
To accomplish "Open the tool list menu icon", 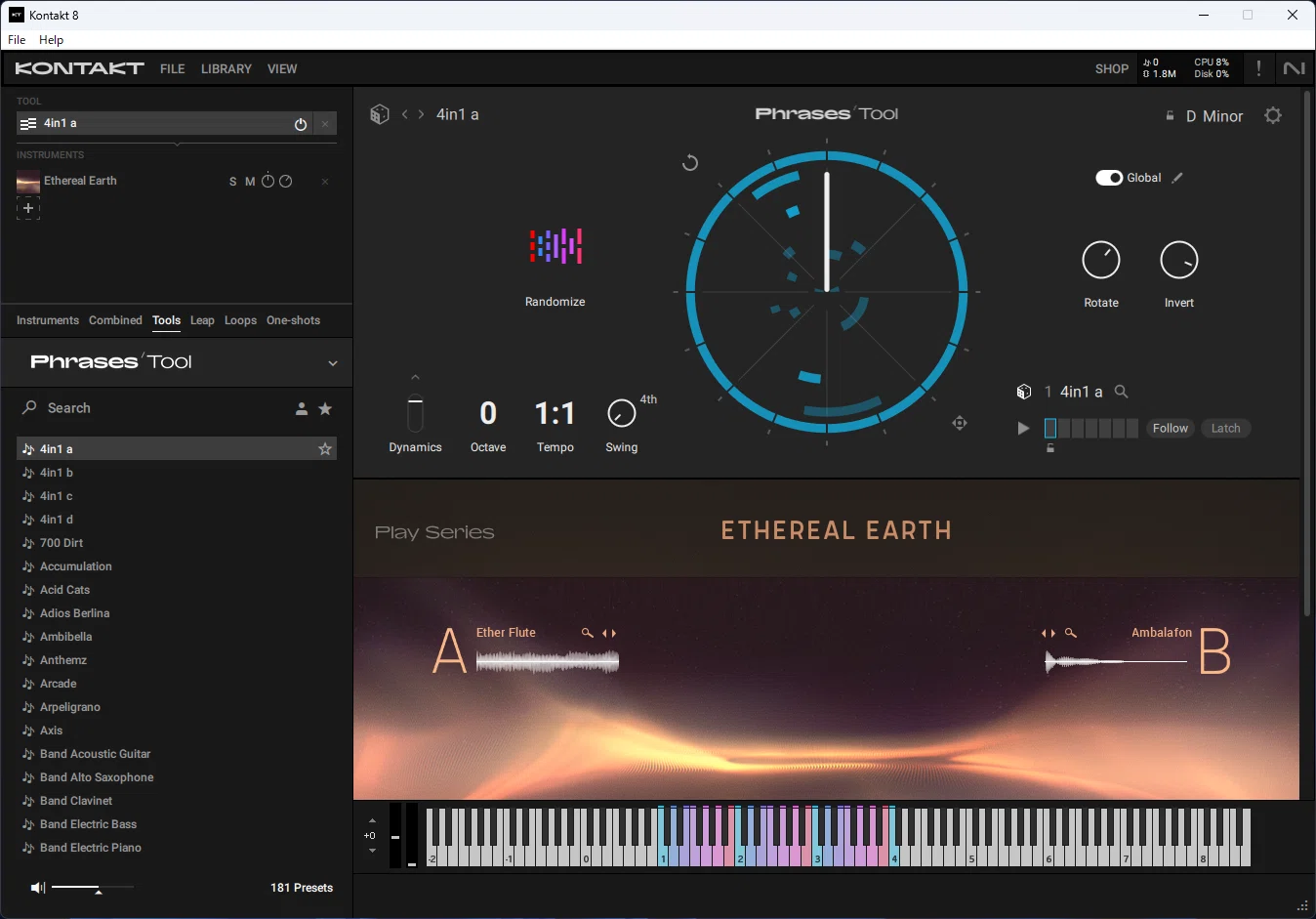I will [28, 124].
